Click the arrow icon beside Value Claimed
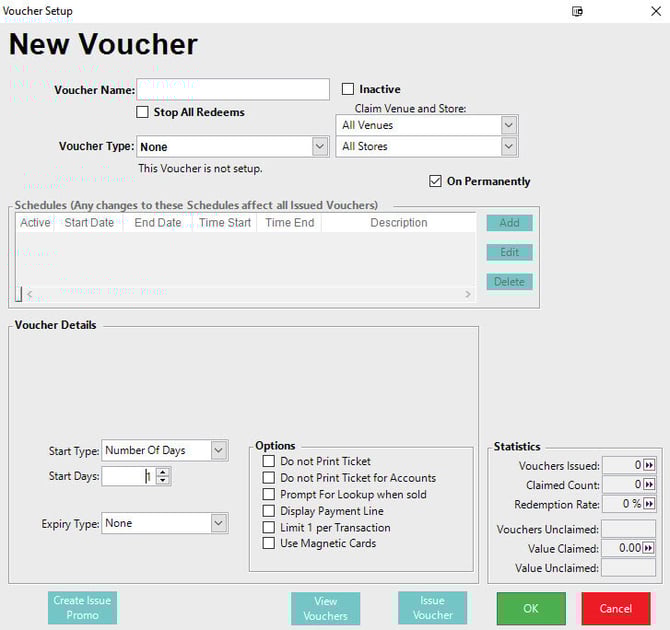Image resolution: width=670 pixels, height=630 pixels. coord(649,548)
